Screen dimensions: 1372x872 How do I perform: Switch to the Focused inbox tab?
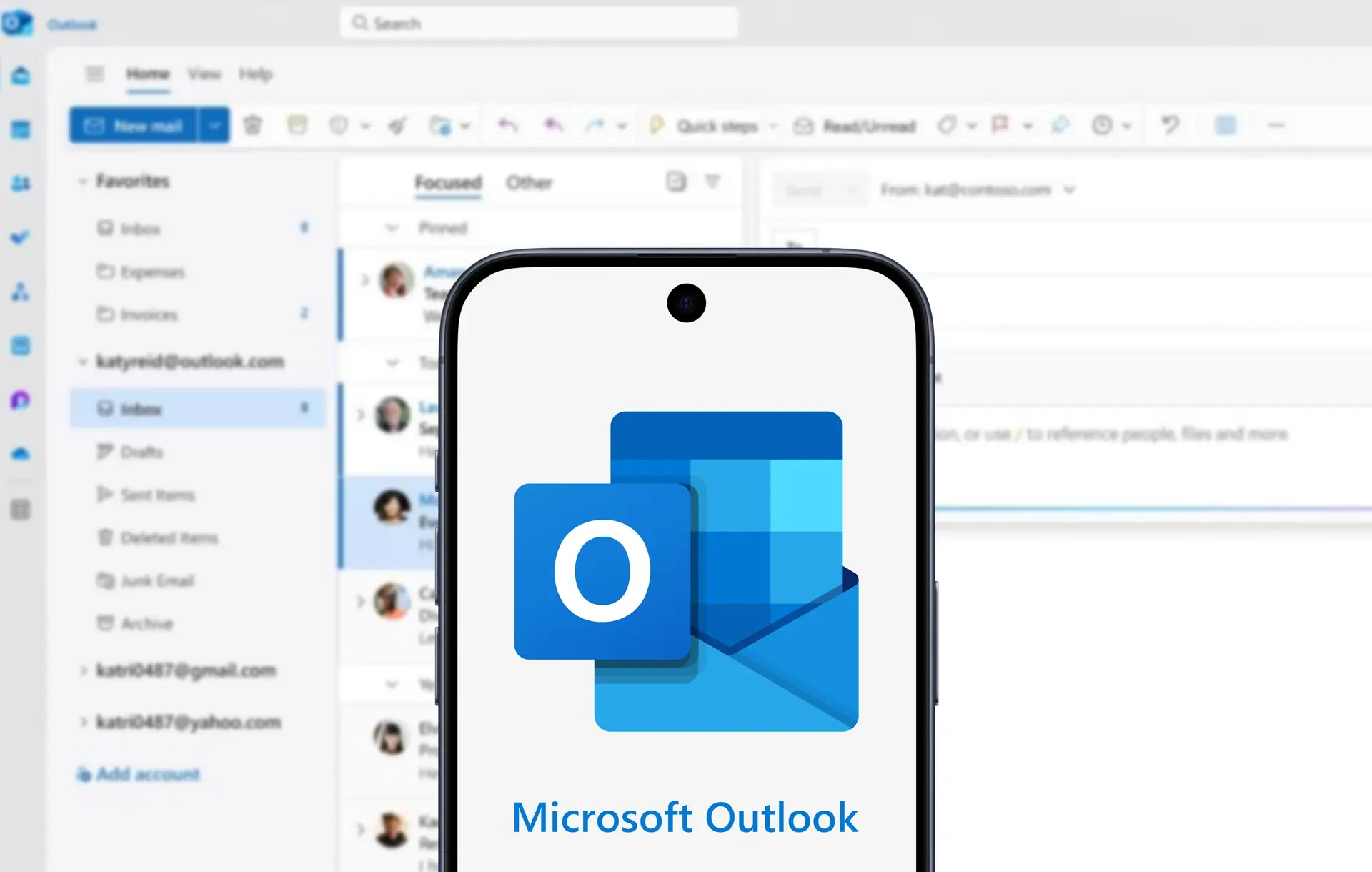[448, 183]
